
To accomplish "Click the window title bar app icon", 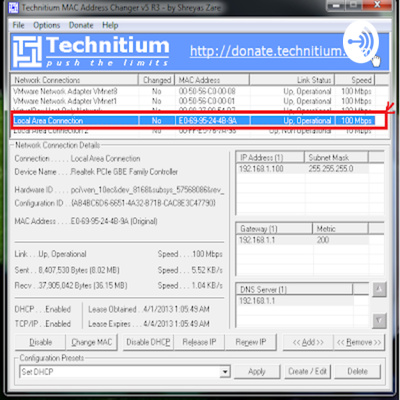I will [13, 7].
